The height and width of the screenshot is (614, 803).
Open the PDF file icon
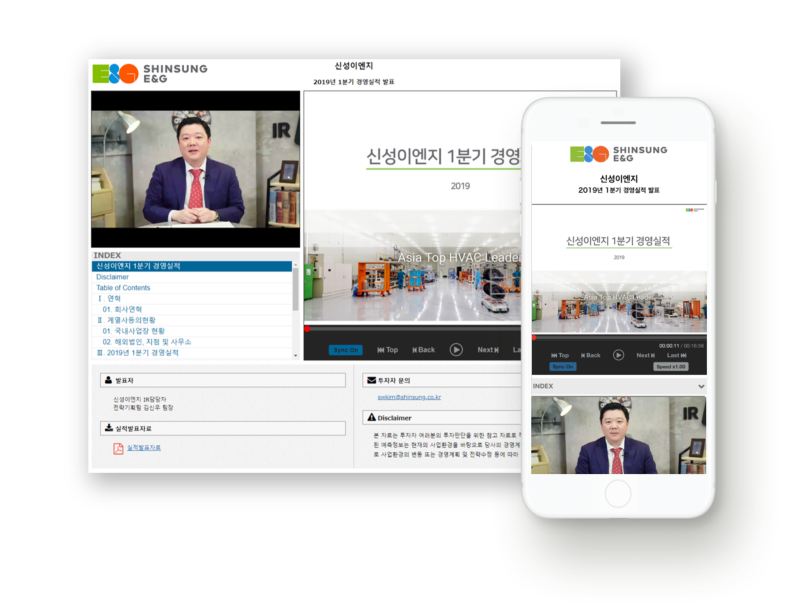[118, 449]
